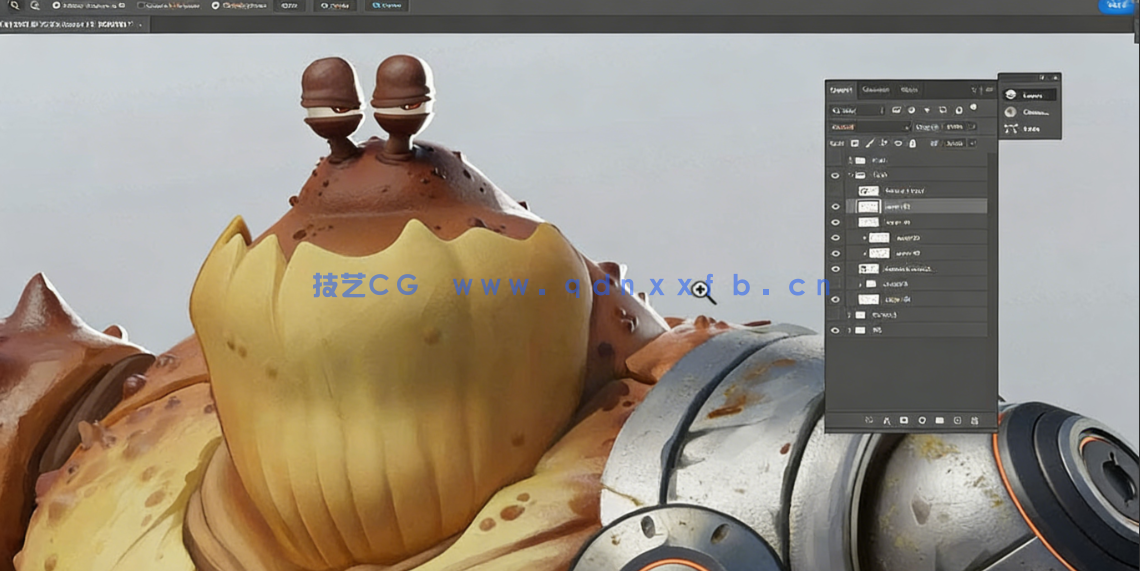Click the Create New Group folder icon

click(939, 420)
